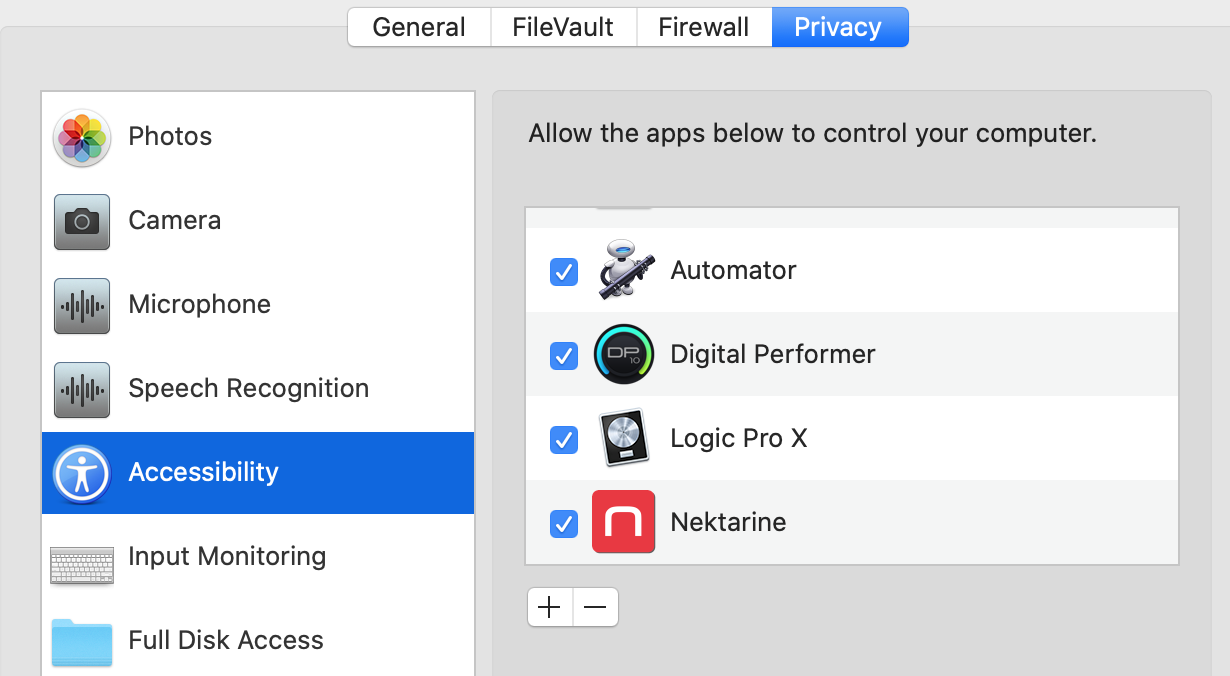
Task: Click the Camera icon in privacy list
Action: 82,221
